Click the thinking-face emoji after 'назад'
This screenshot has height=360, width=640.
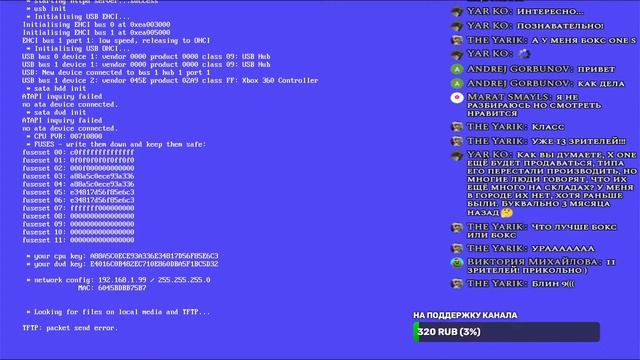click(507, 212)
